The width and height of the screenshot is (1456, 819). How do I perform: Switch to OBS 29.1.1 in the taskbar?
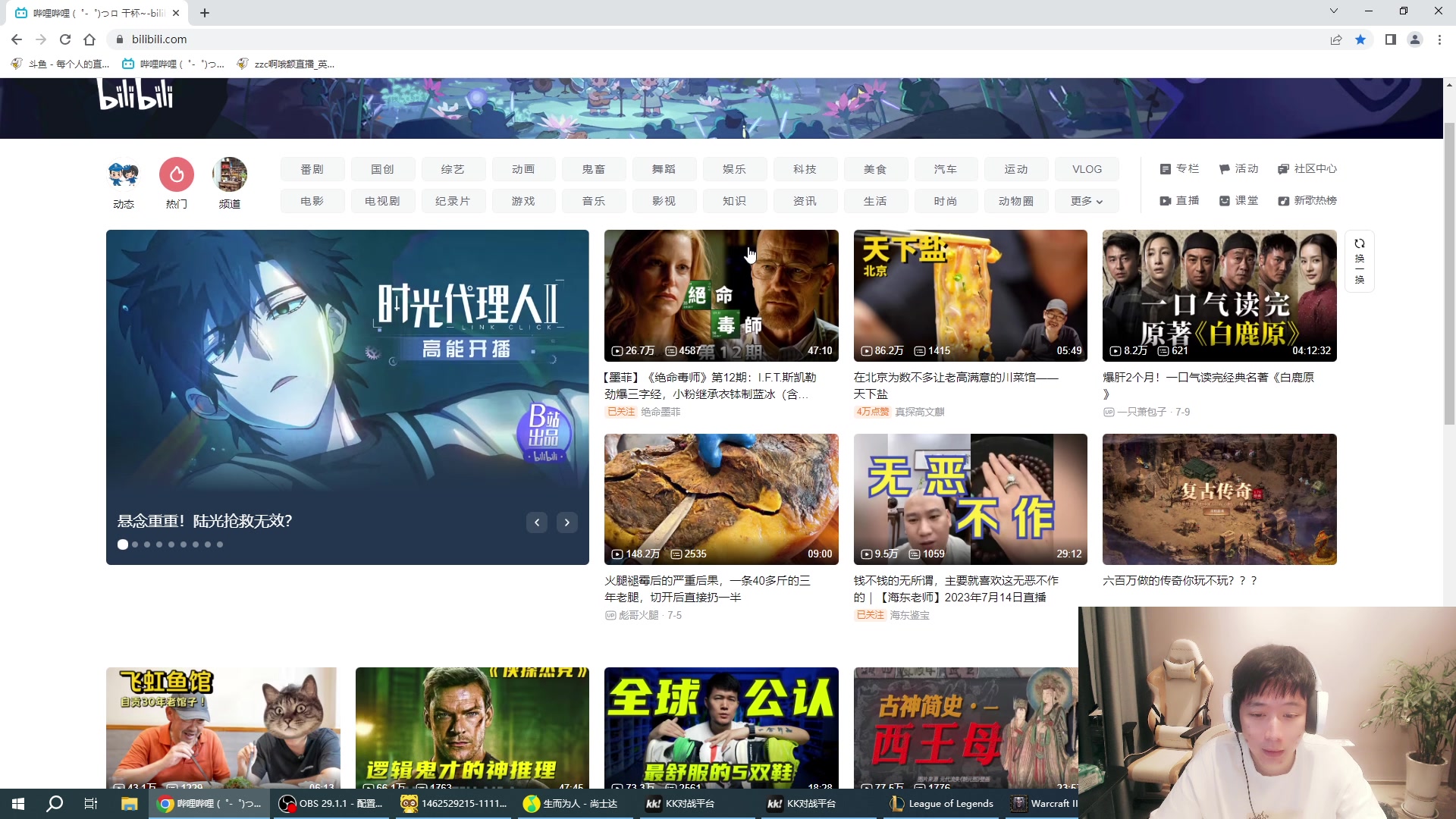pos(331,804)
